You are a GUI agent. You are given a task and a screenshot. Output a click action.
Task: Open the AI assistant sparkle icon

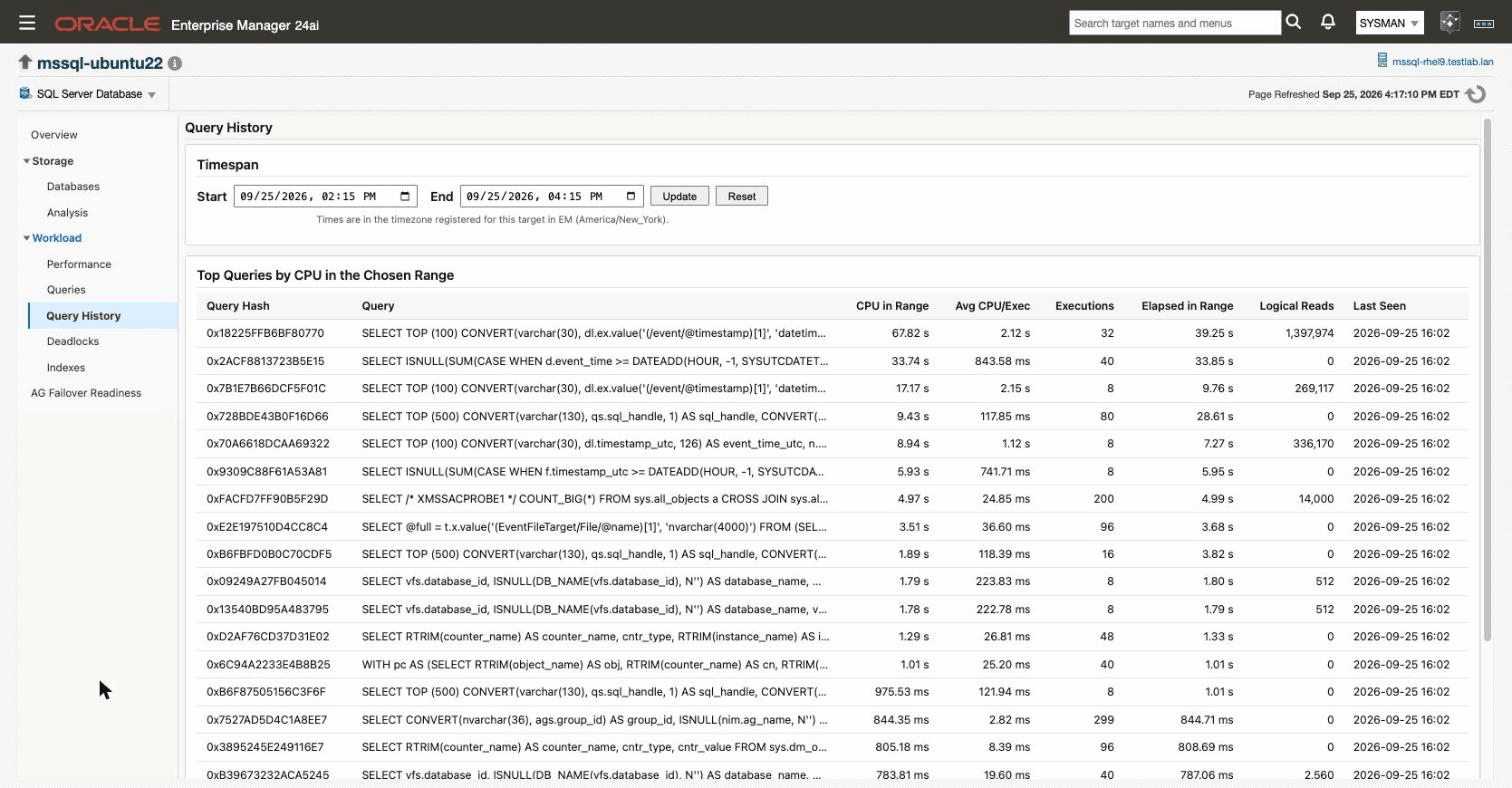point(1450,22)
